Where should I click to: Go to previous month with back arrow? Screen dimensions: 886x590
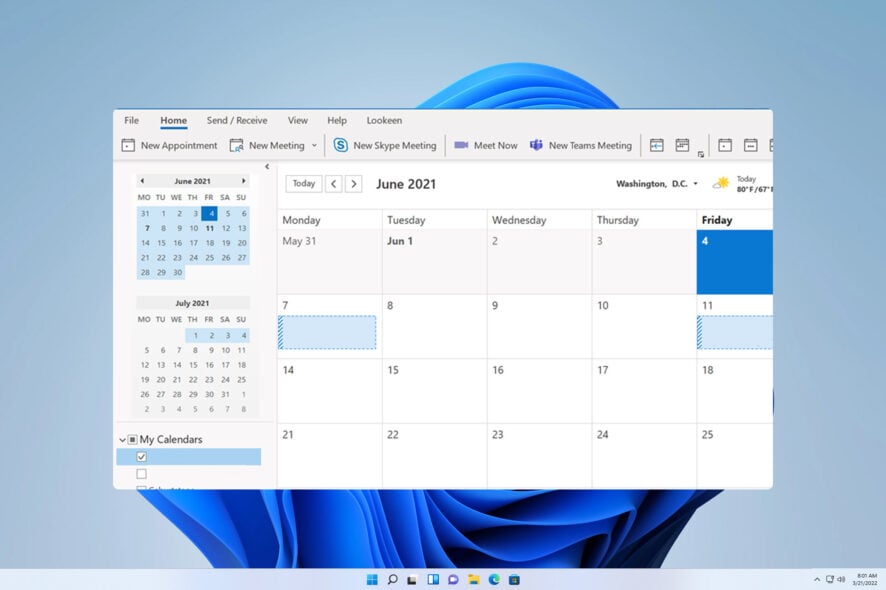click(334, 184)
